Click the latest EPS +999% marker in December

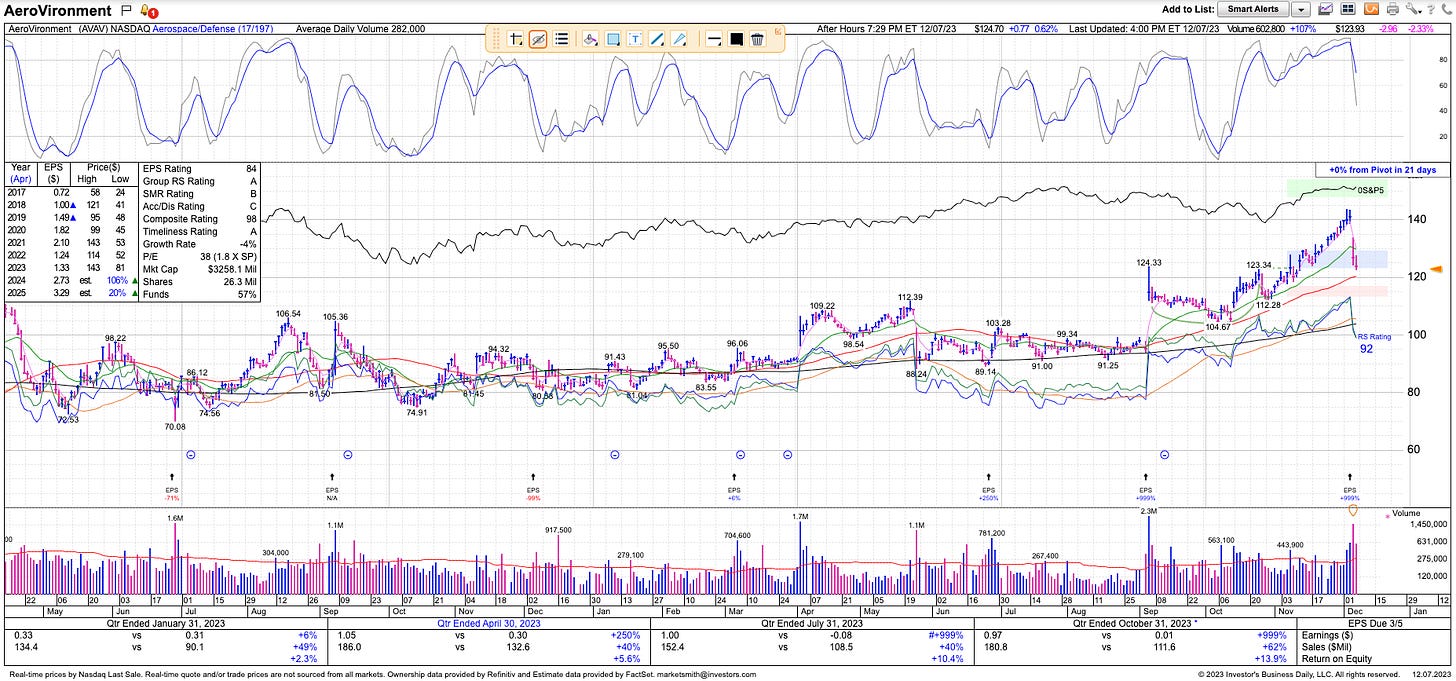[x=1350, y=489]
